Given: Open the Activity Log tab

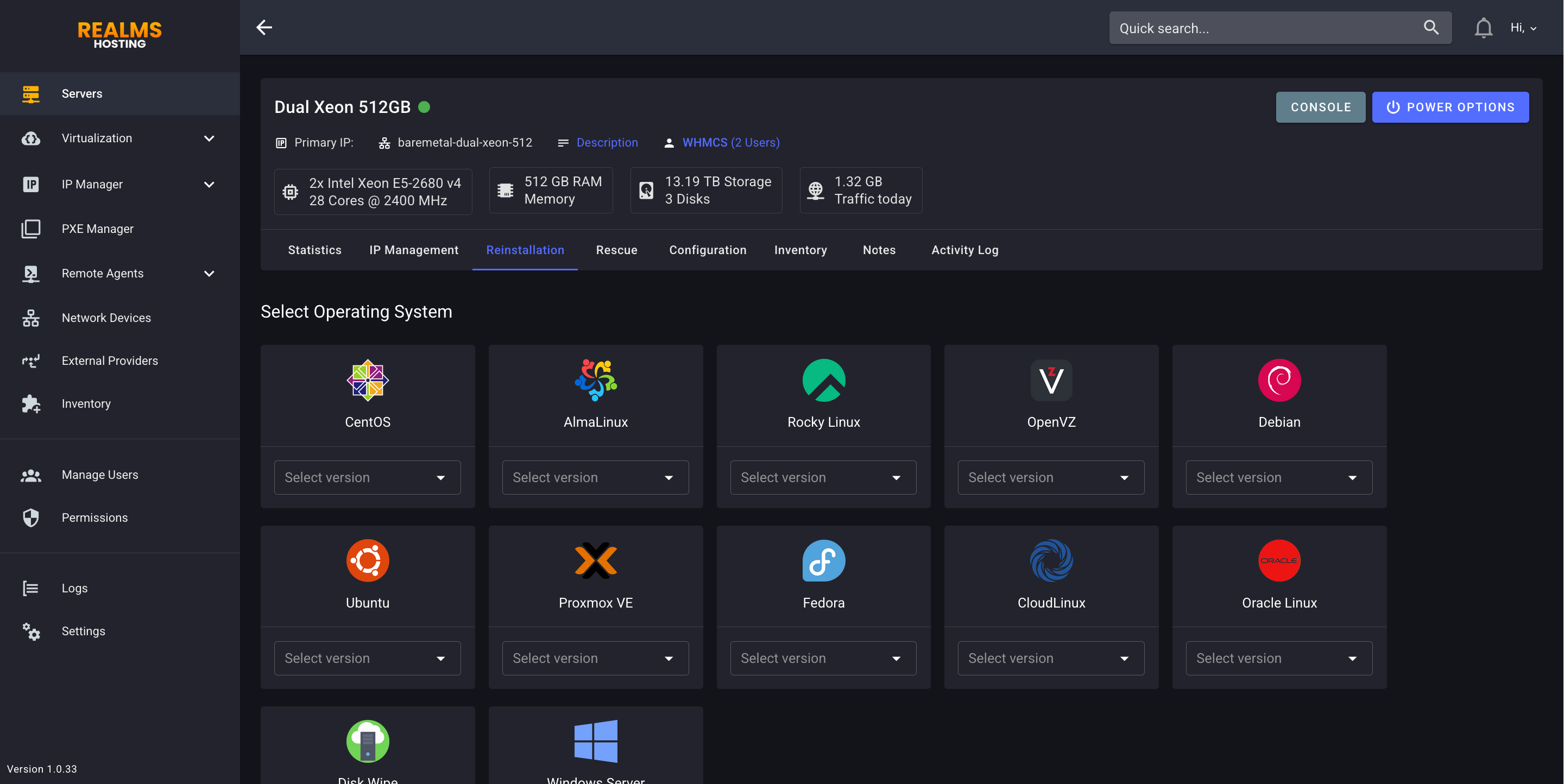Looking at the screenshot, I should click(x=965, y=250).
